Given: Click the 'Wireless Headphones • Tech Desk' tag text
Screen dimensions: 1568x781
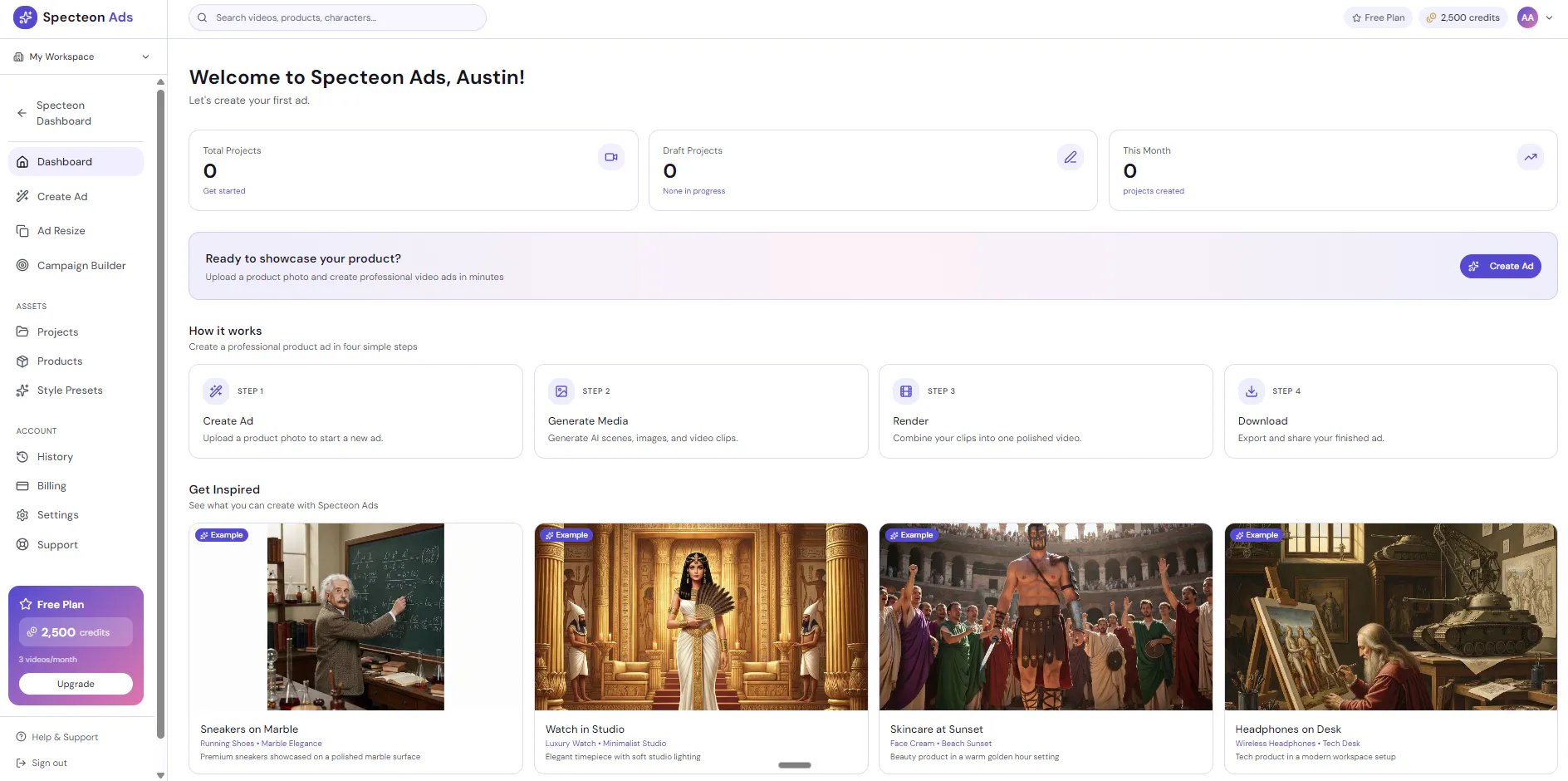Looking at the screenshot, I should click(1297, 744).
